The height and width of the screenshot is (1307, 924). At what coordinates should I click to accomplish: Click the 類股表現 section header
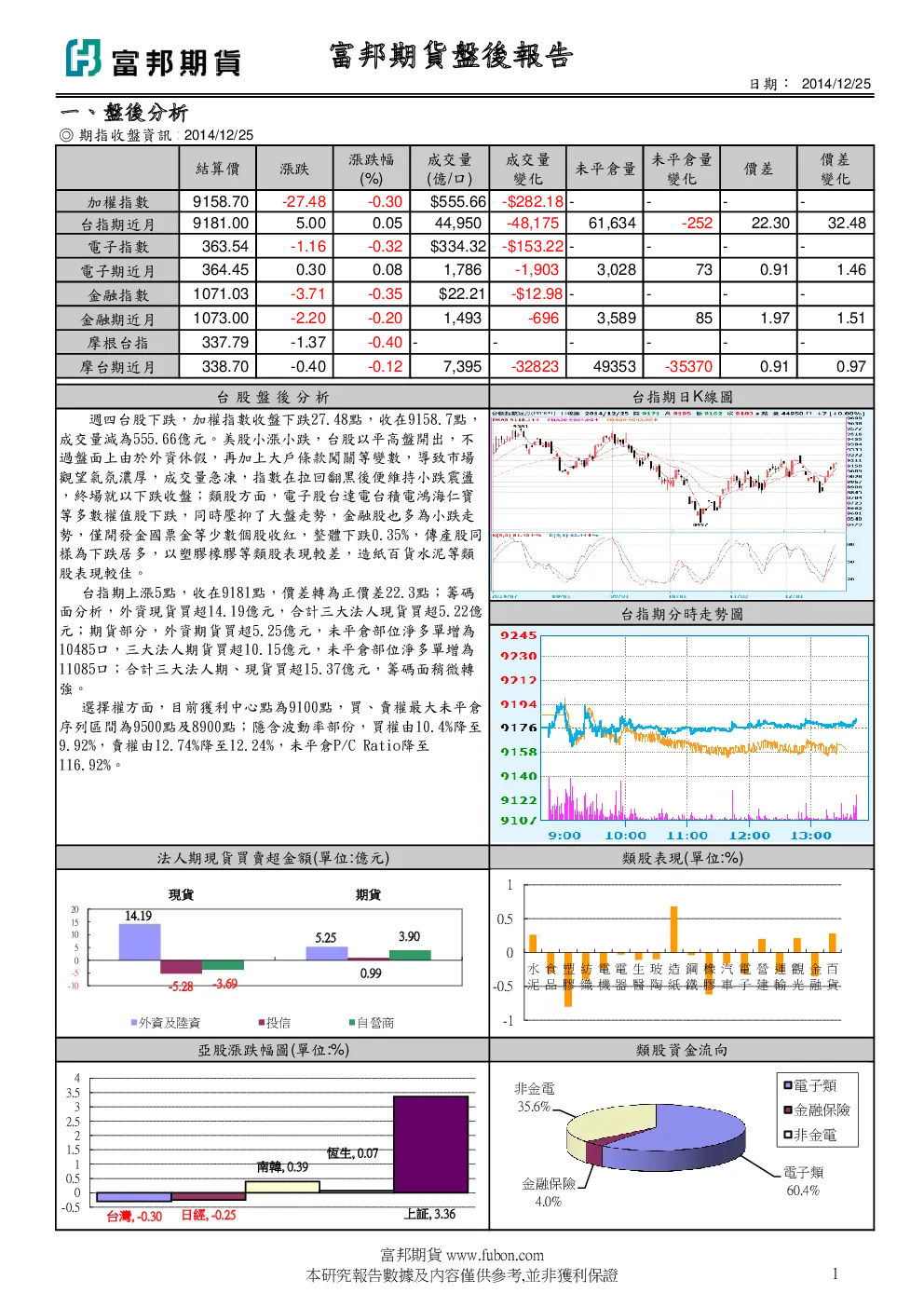tap(682, 858)
